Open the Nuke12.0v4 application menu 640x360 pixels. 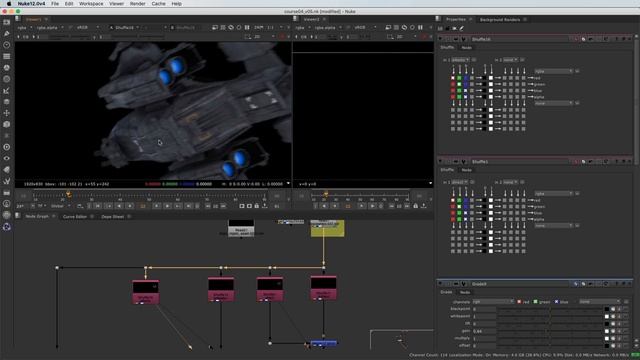(x=31, y=3)
